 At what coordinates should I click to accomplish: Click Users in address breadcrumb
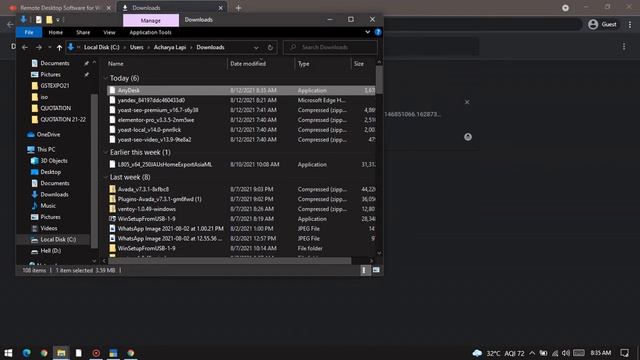pos(137,47)
